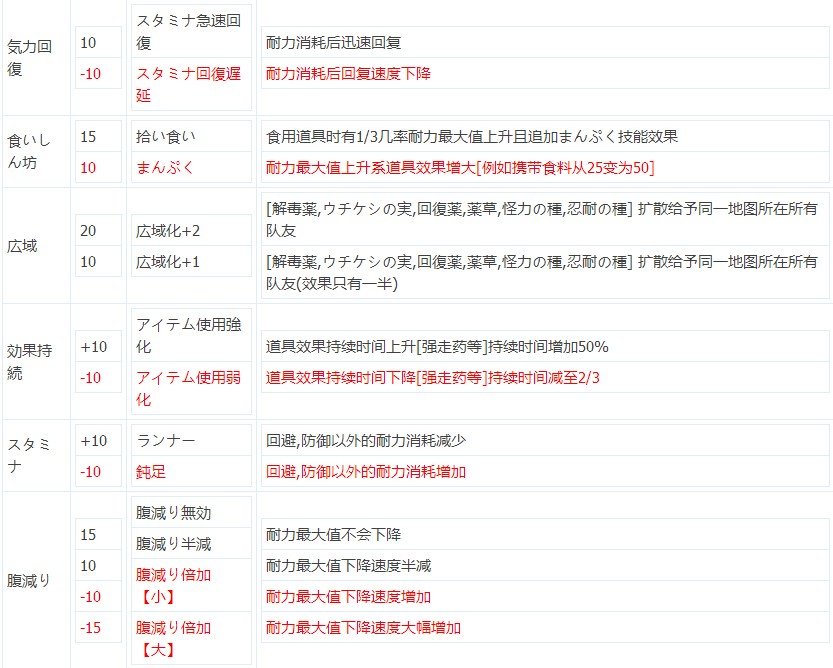This screenshot has height=668, width=833.
Task: Click the red 鈍足 skill name
Action: point(150,471)
